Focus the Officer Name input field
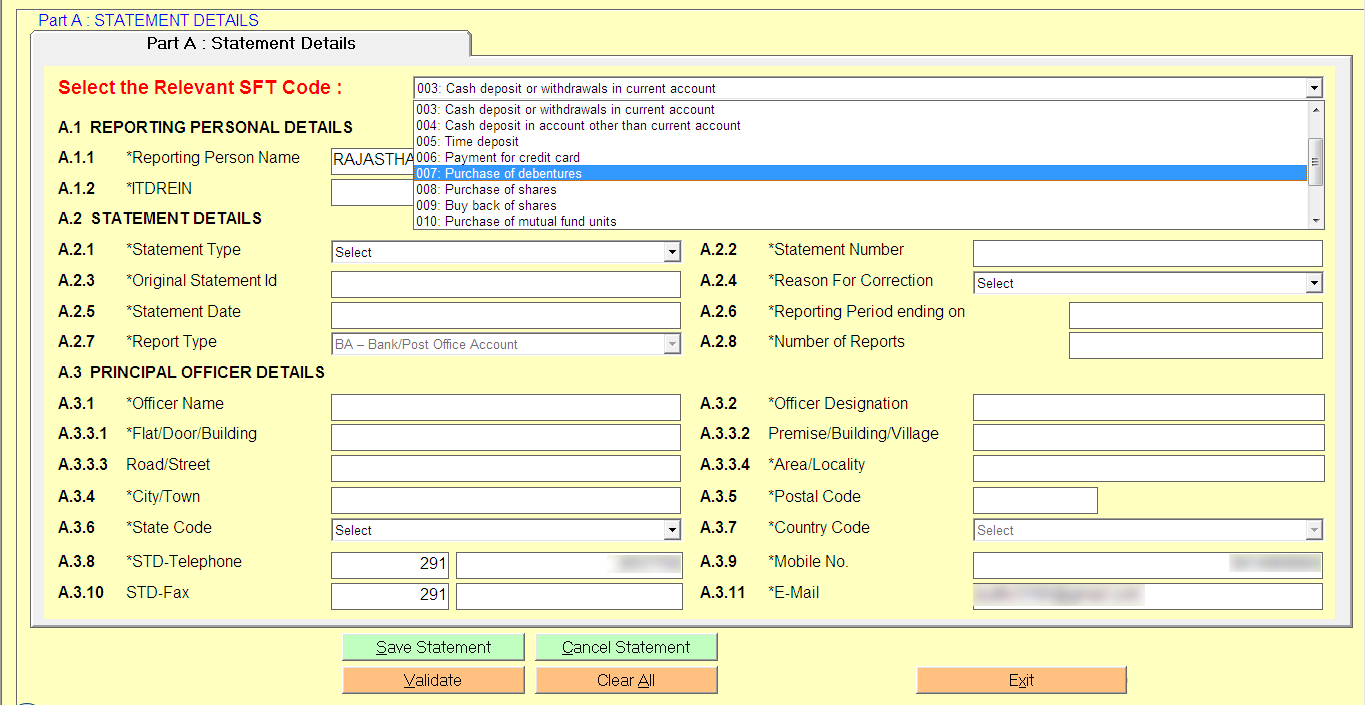The image size is (1366, 705). 505,407
